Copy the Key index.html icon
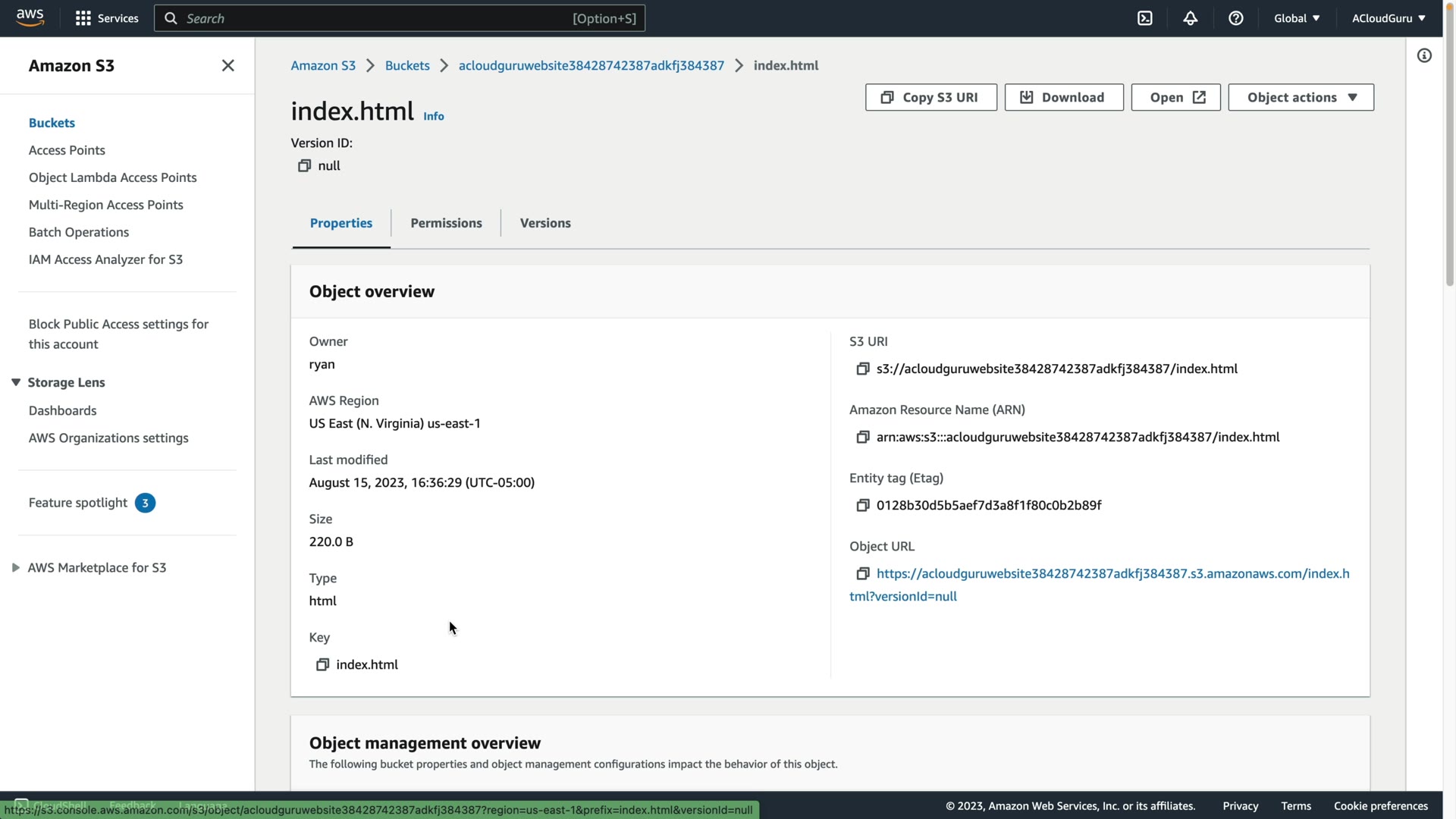The width and height of the screenshot is (1456, 819). tap(322, 664)
